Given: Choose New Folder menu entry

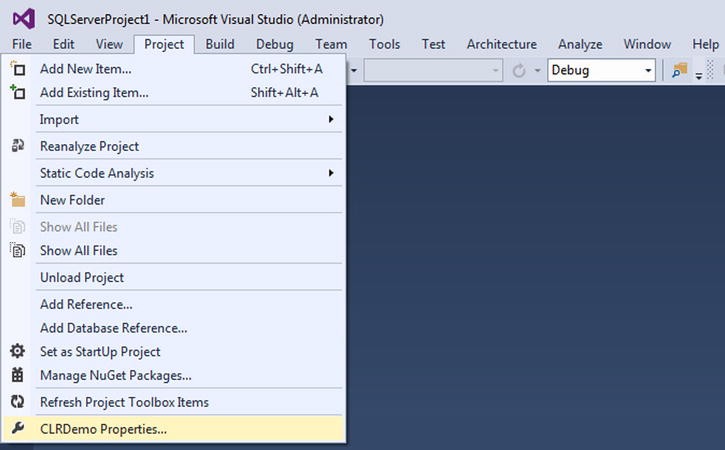Looking at the screenshot, I should pyautogui.click(x=174, y=200).
